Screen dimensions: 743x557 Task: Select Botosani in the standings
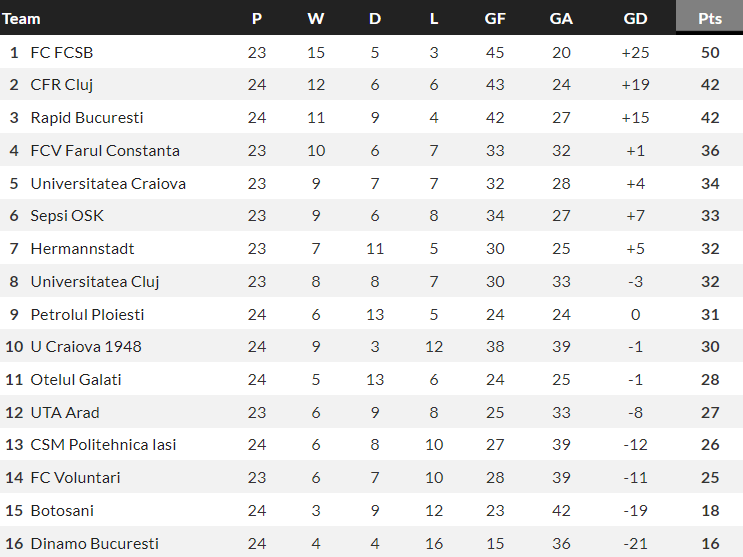click(62, 511)
